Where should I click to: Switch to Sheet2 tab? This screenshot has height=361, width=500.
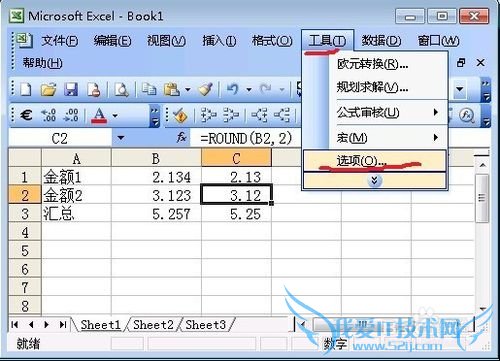153,324
